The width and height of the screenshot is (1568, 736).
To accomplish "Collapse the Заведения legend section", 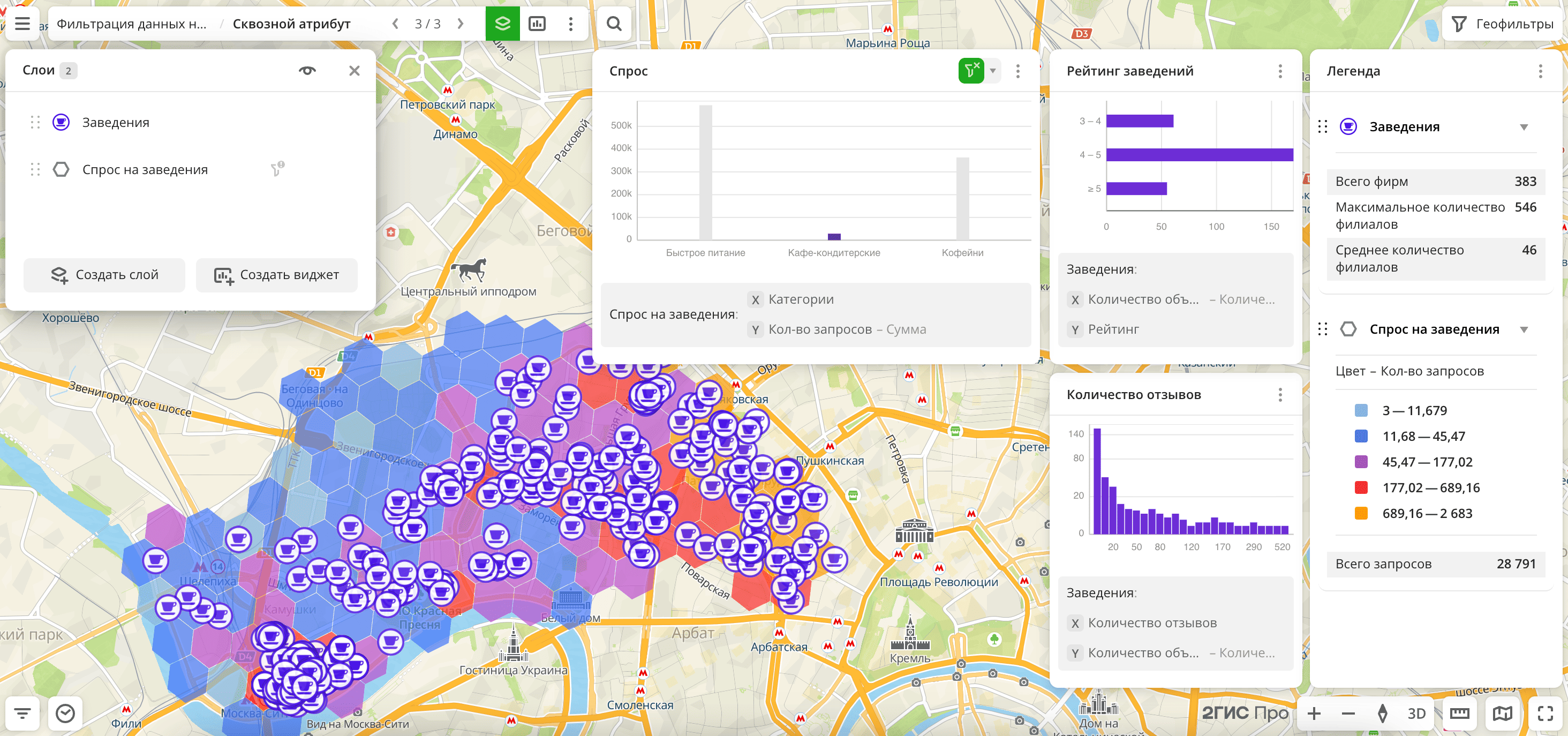I will pyautogui.click(x=1524, y=127).
